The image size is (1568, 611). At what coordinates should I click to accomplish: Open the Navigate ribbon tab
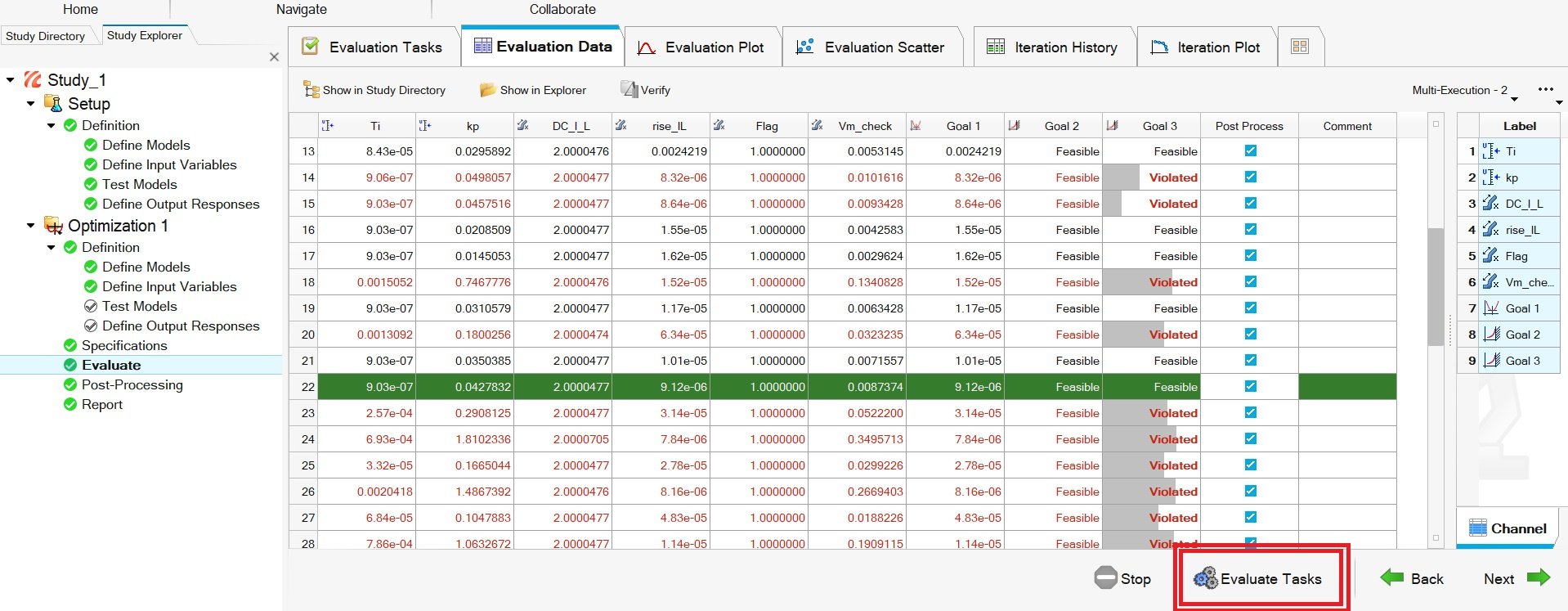tap(301, 9)
